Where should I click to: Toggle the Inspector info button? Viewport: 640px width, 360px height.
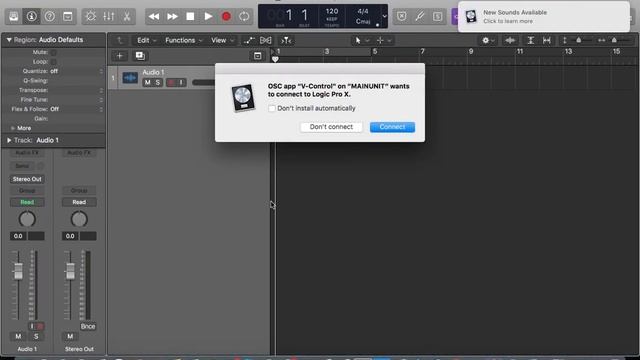coord(31,16)
